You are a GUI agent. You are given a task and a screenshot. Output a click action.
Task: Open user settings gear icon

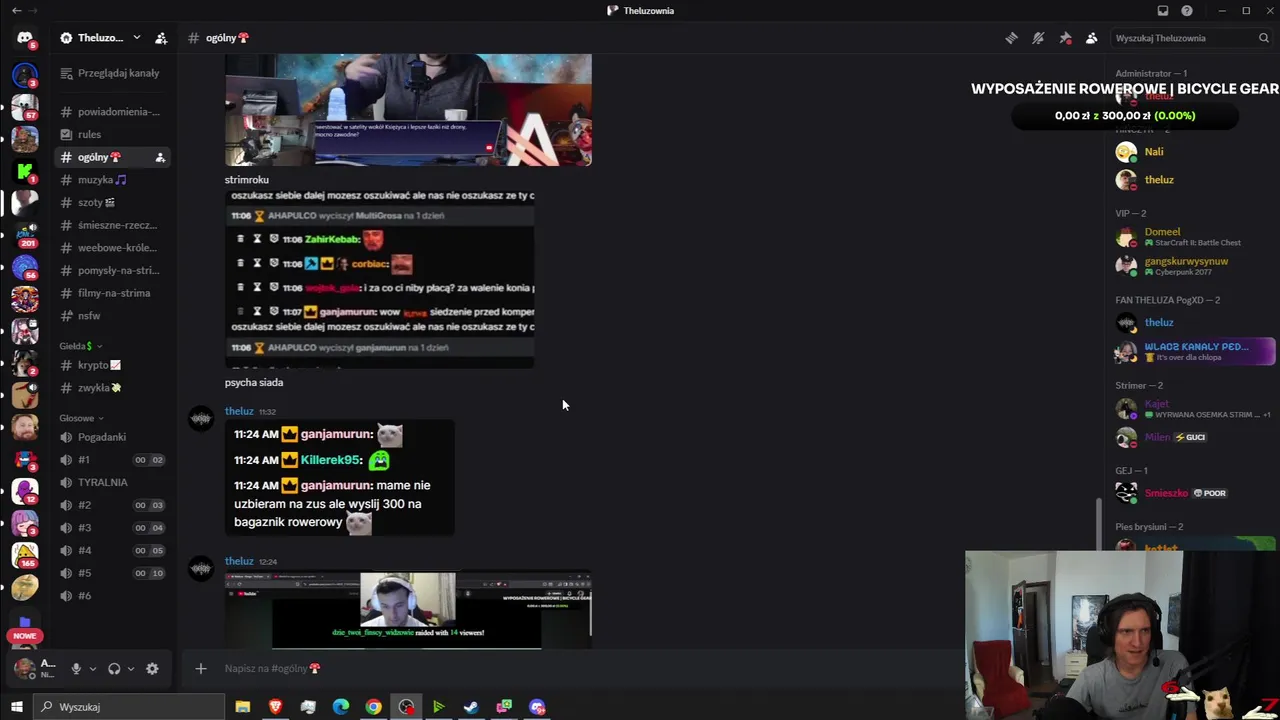tap(152, 669)
